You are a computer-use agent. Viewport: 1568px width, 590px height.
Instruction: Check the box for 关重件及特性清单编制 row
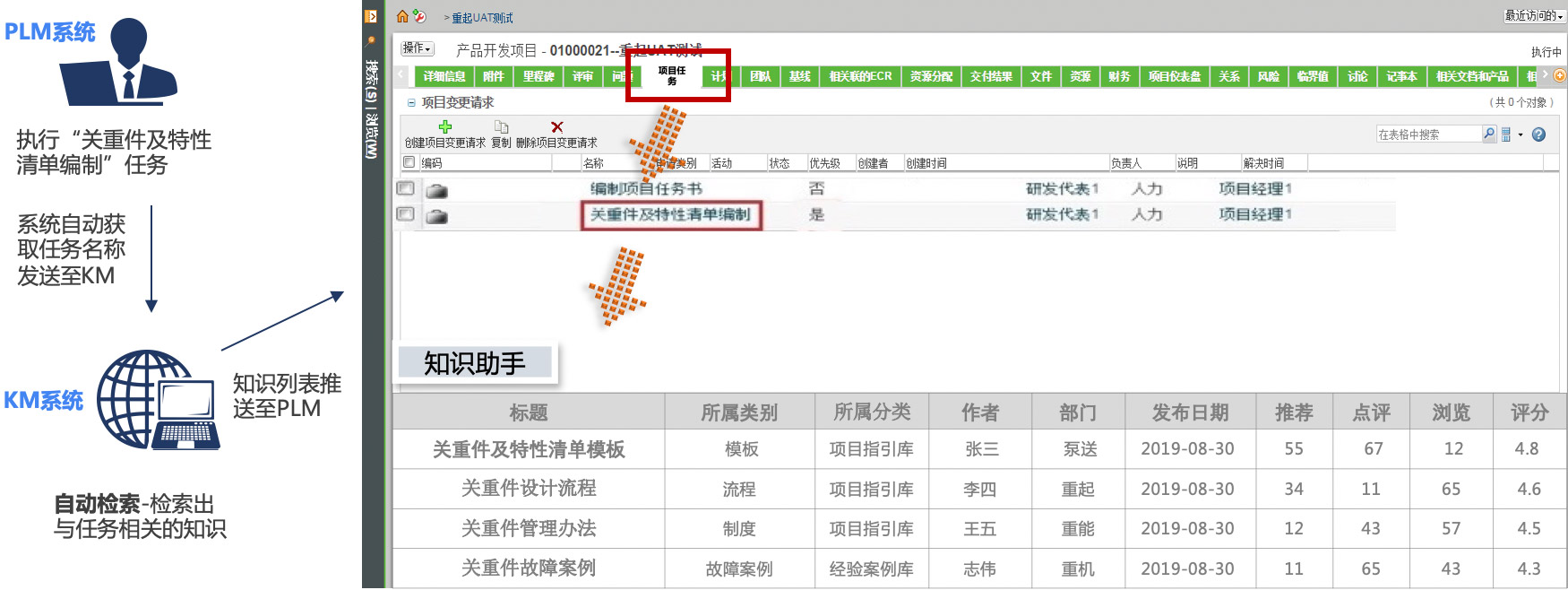(406, 214)
